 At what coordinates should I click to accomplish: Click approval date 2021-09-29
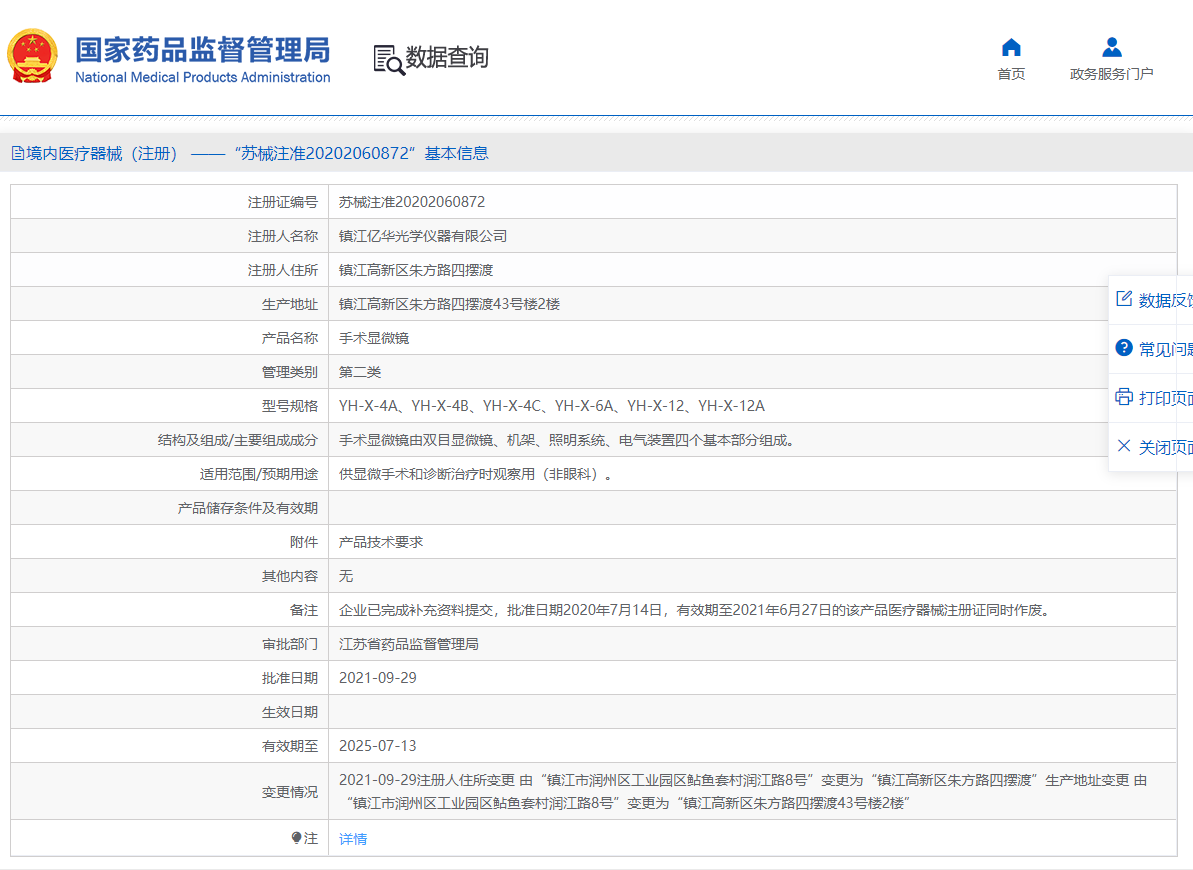tap(377, 677)
